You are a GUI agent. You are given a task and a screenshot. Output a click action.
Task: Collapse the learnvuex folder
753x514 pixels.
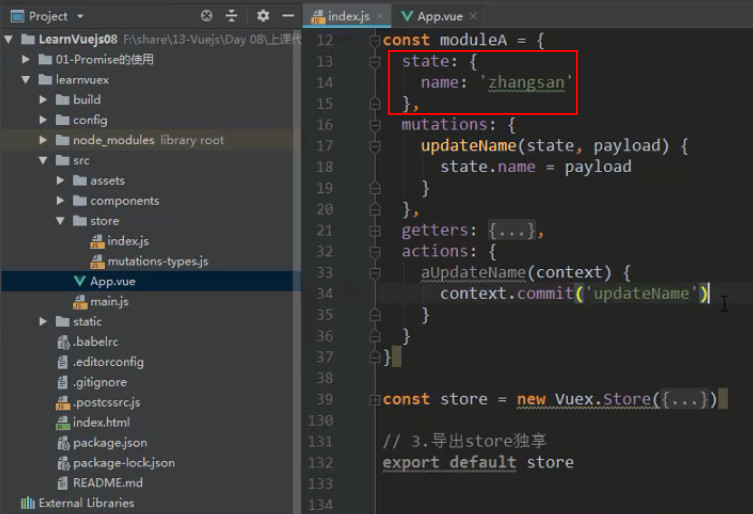point(26,79)
